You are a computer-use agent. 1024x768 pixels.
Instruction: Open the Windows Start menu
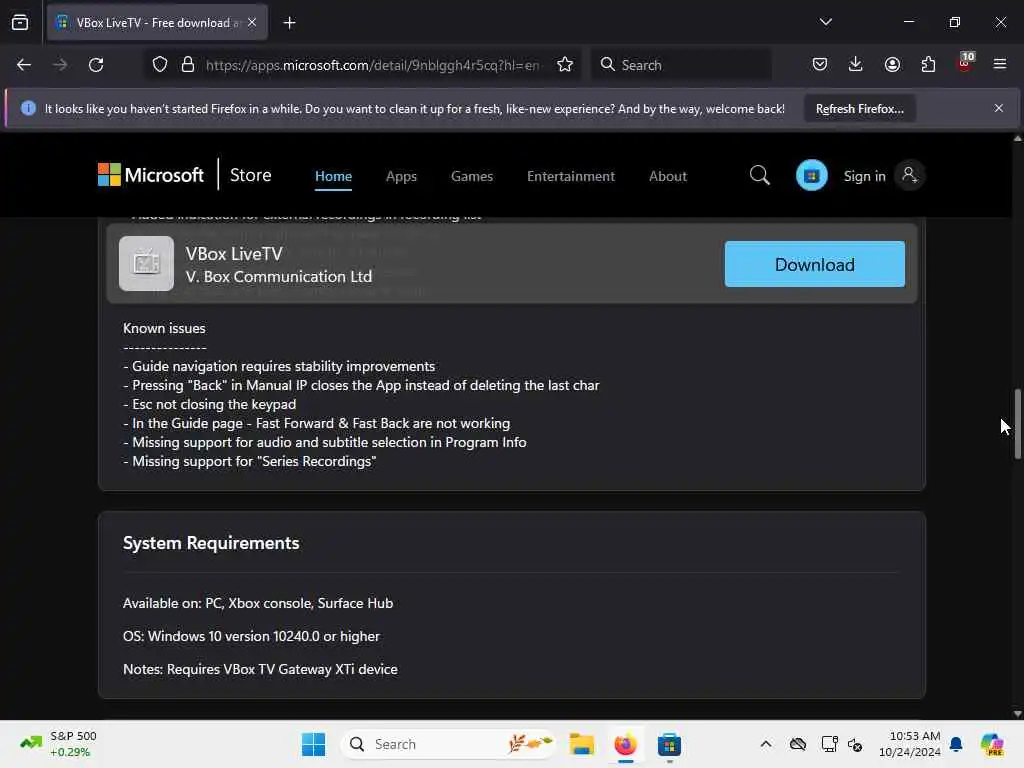coord(313,744)
